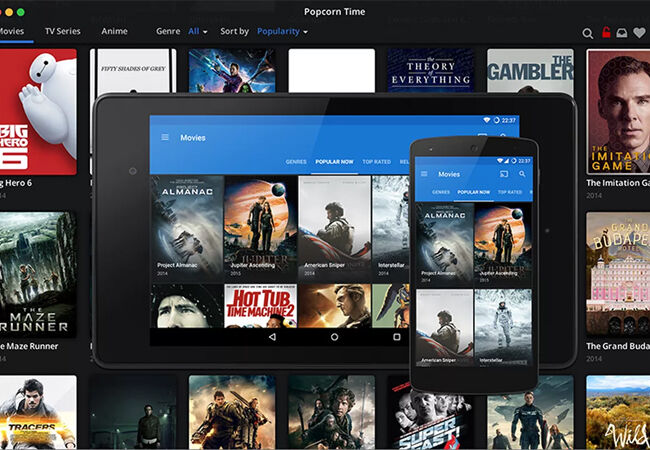Open The Imitation Game poster
650x450 pixels.
click(618, 112)
